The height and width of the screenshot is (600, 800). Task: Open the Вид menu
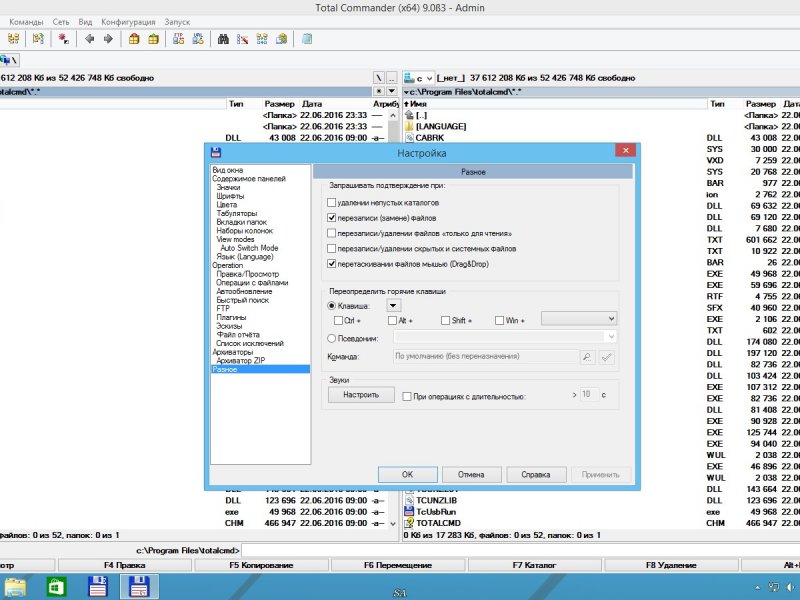pyautogui.click(x=85, y=22)
